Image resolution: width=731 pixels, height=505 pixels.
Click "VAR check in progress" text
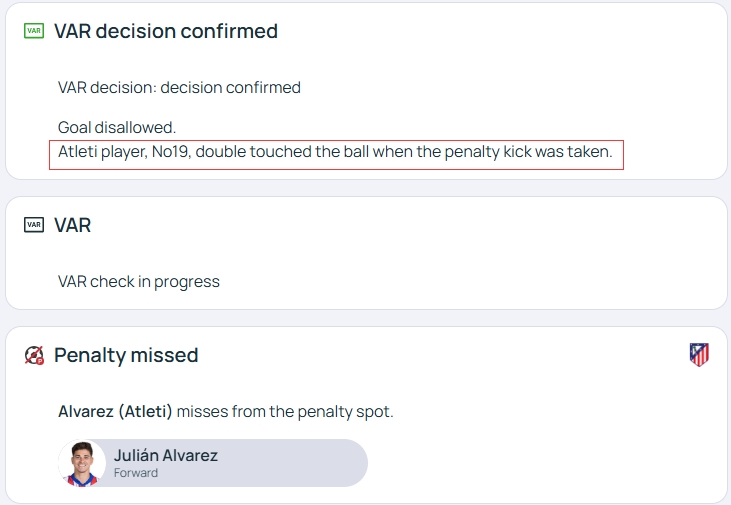139,281
